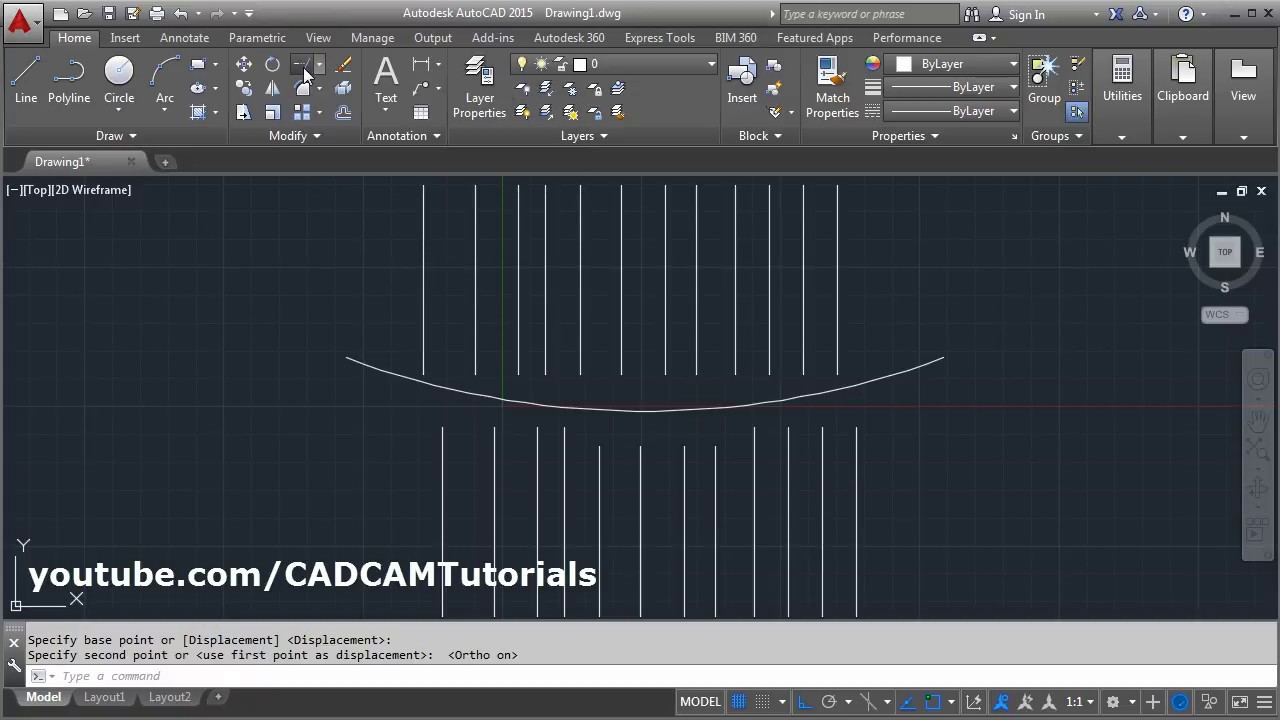
Task: Activate the Copy tool
Action: click(x=244, y=89)
